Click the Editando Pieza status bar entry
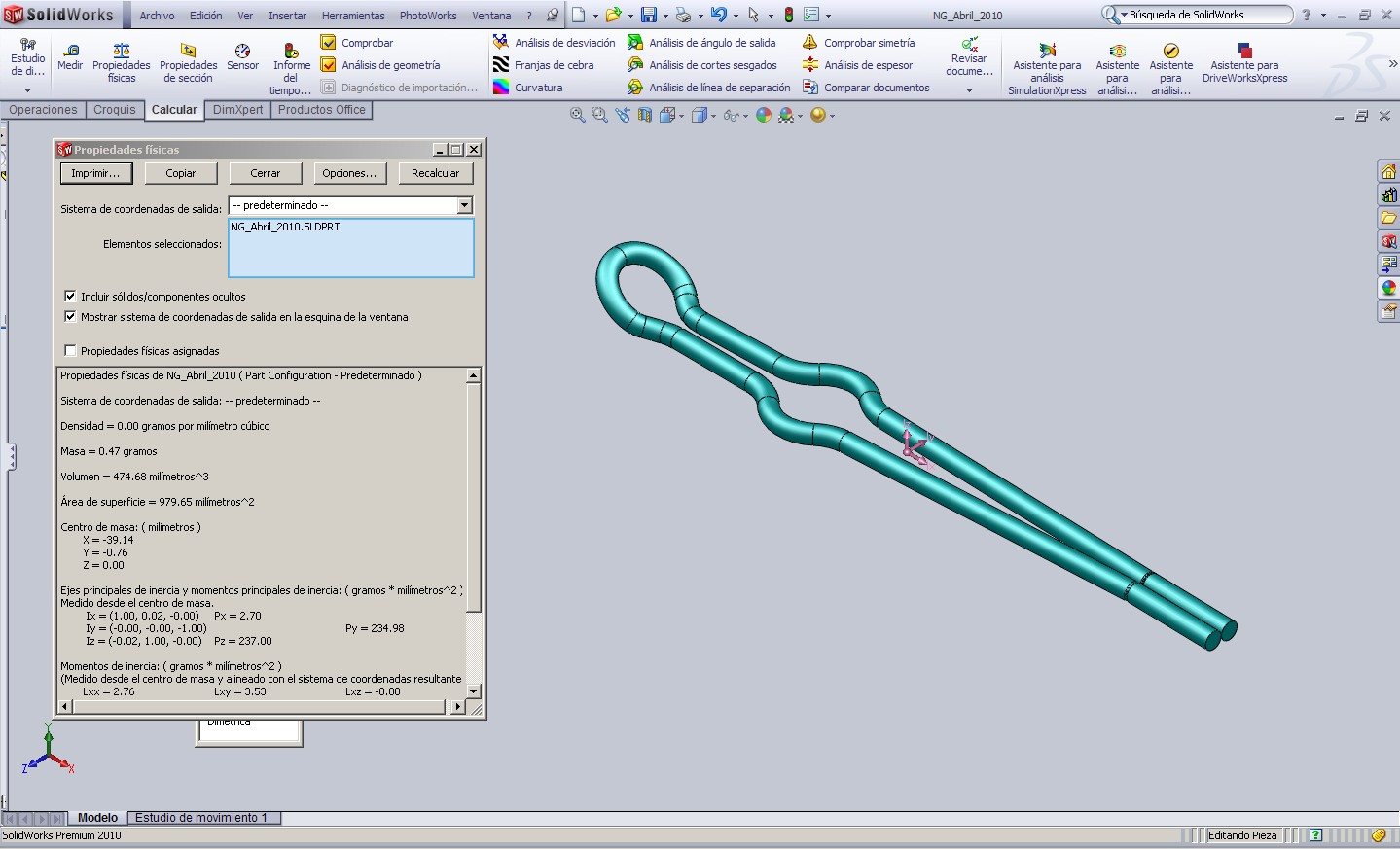Viewport: 1400px width, 850px height. coord(1242,835)
